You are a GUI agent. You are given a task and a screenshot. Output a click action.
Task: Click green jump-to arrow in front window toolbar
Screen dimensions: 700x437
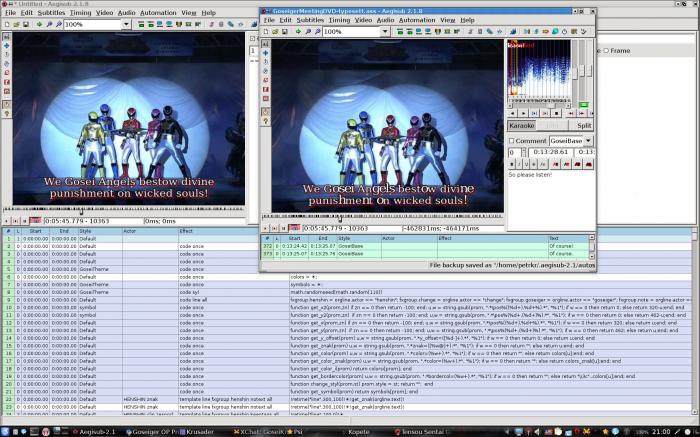coord(298,32)
